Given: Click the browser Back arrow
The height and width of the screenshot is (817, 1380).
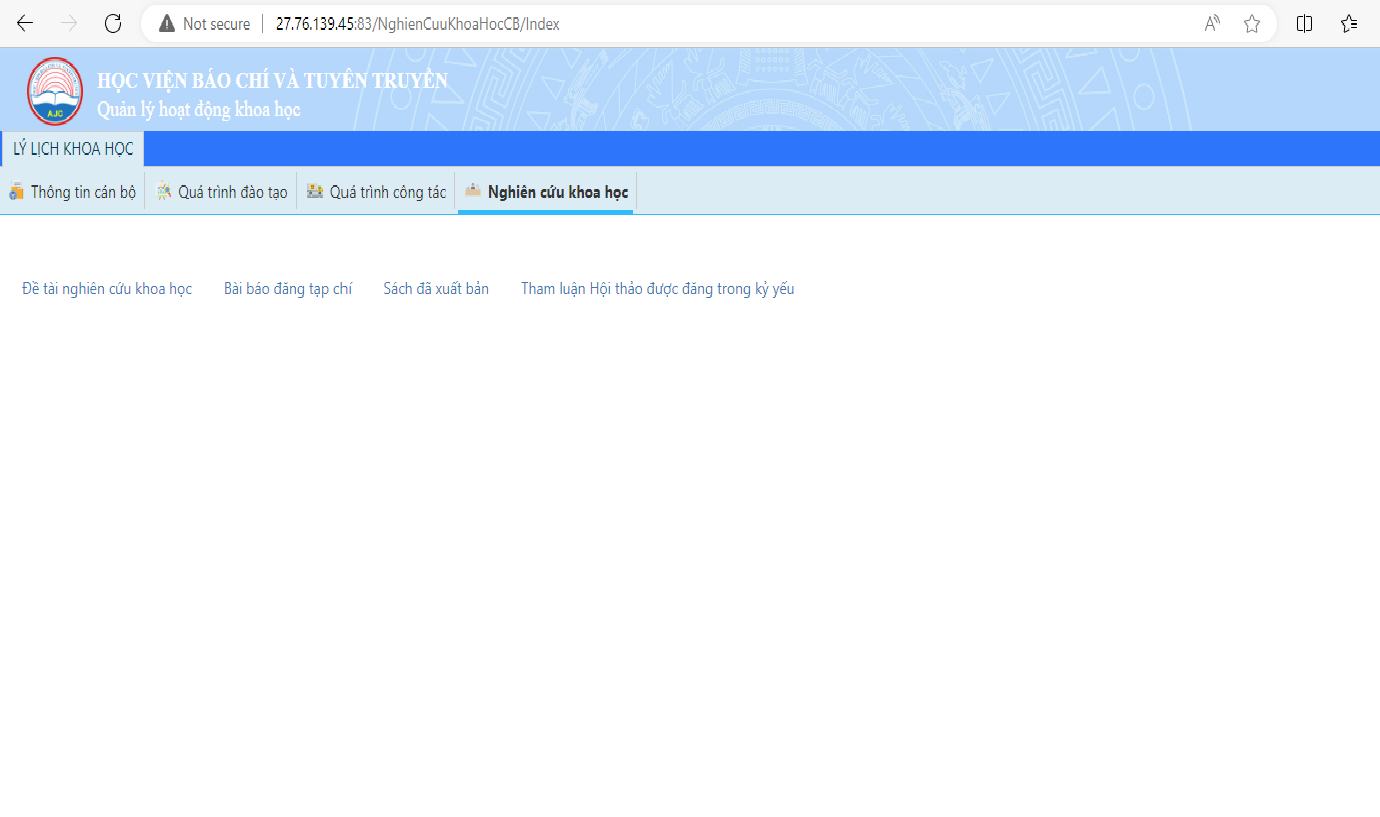Looking at the screenshot, I should pyautogui.click(x=25, y=24).
